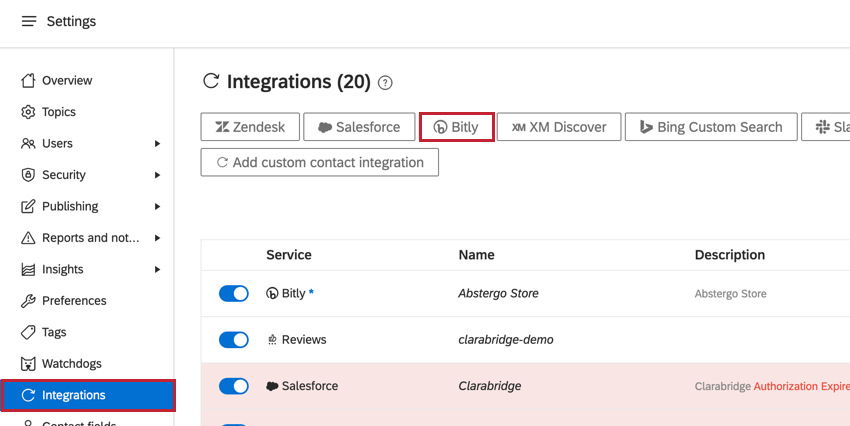The width and height of the screenshot is (850, 426).
Task: Click the Topics gear icon in sidebar
Action: (x=28, y=112)
